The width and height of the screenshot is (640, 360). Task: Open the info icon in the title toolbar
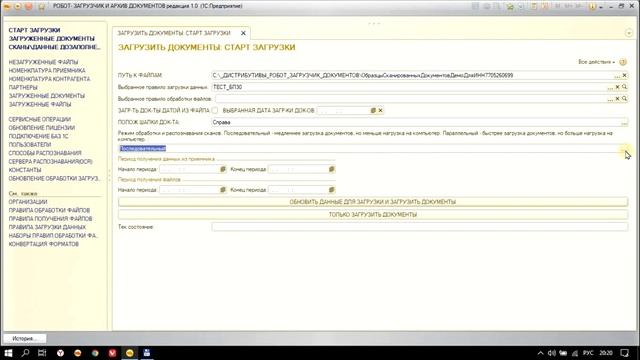(592, 7)
